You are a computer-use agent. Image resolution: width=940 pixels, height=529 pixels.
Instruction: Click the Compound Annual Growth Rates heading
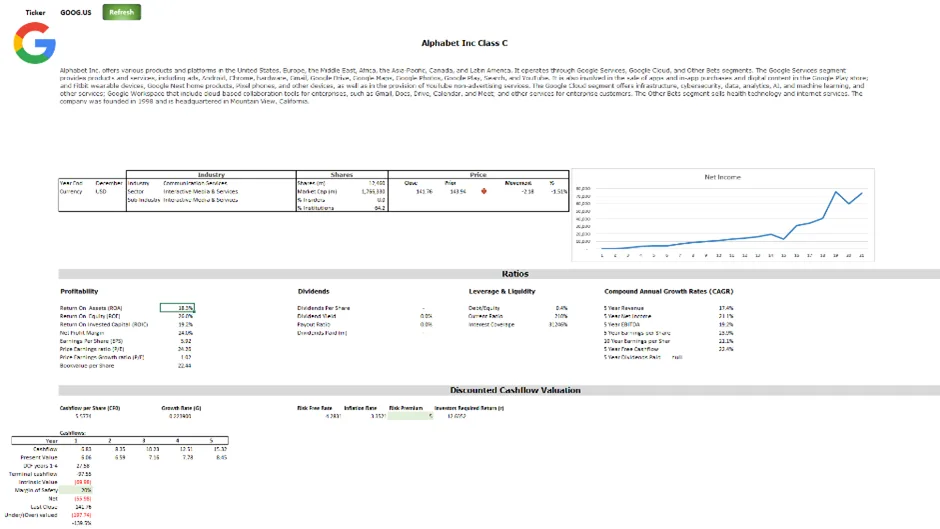coord(668,291)
